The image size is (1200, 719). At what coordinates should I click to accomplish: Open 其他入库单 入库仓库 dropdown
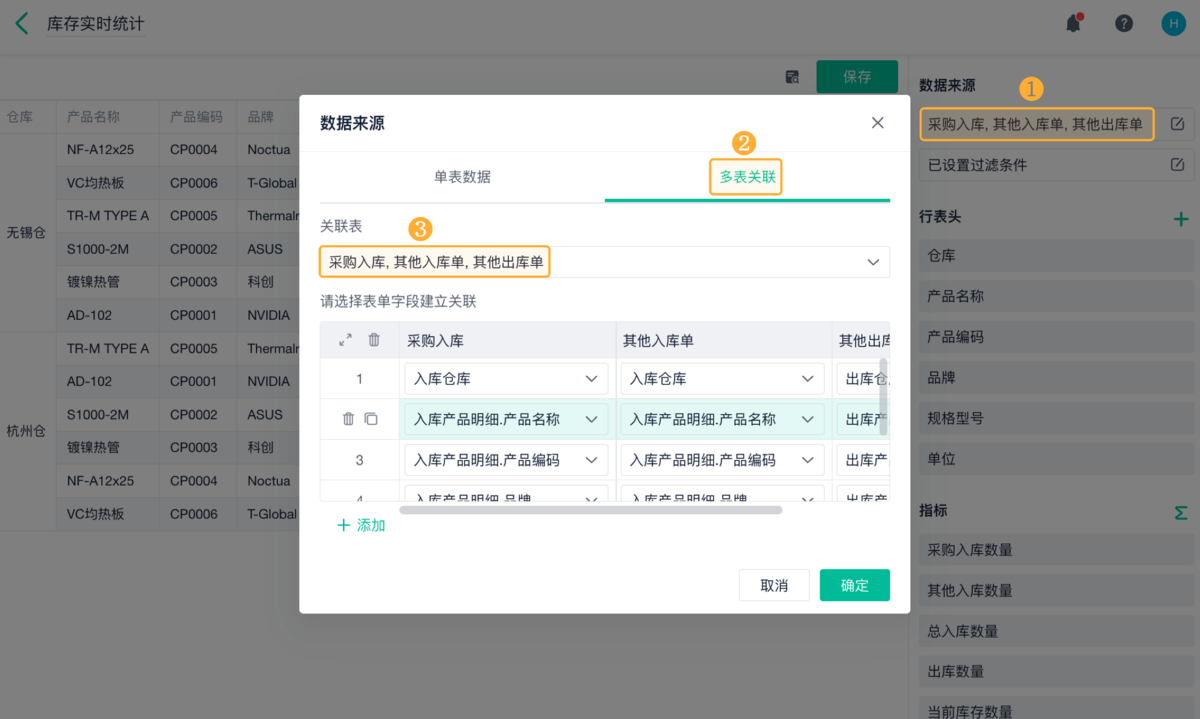[722, 379]
